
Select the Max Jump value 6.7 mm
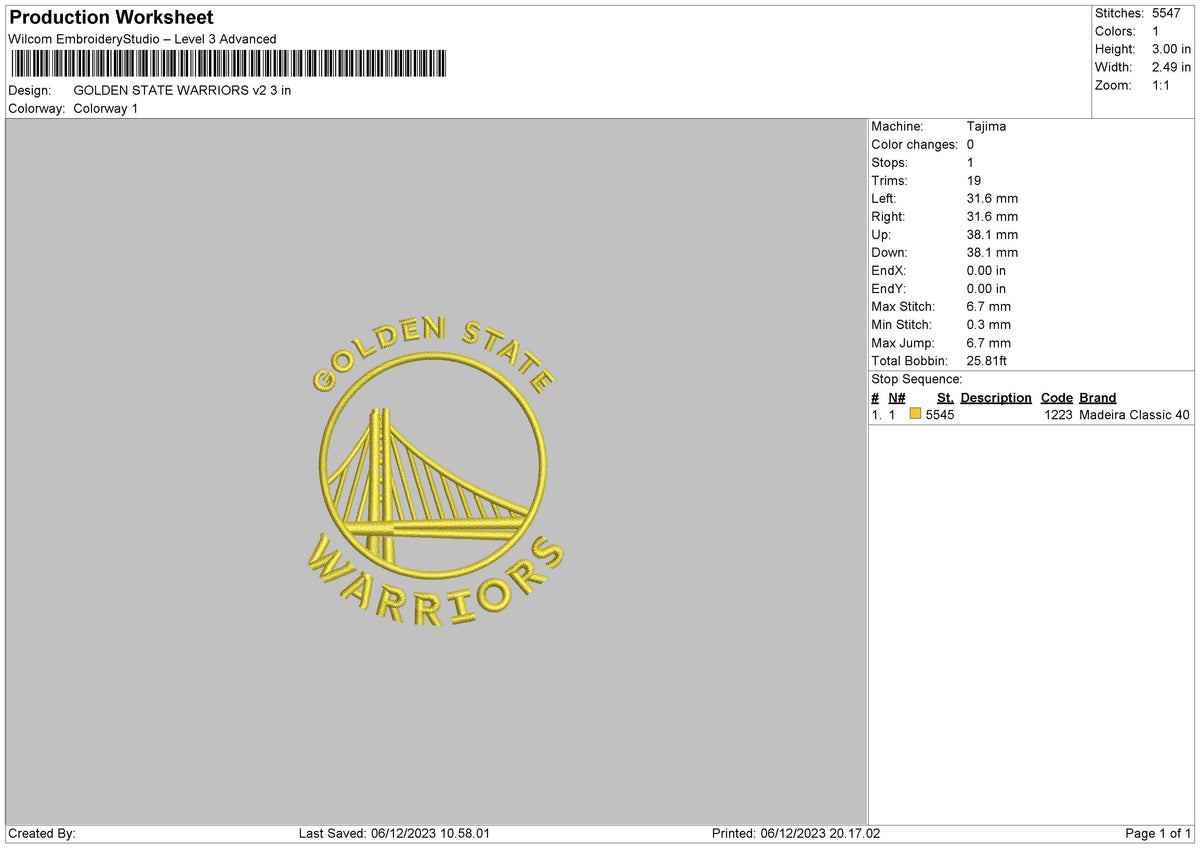(989, 342)
